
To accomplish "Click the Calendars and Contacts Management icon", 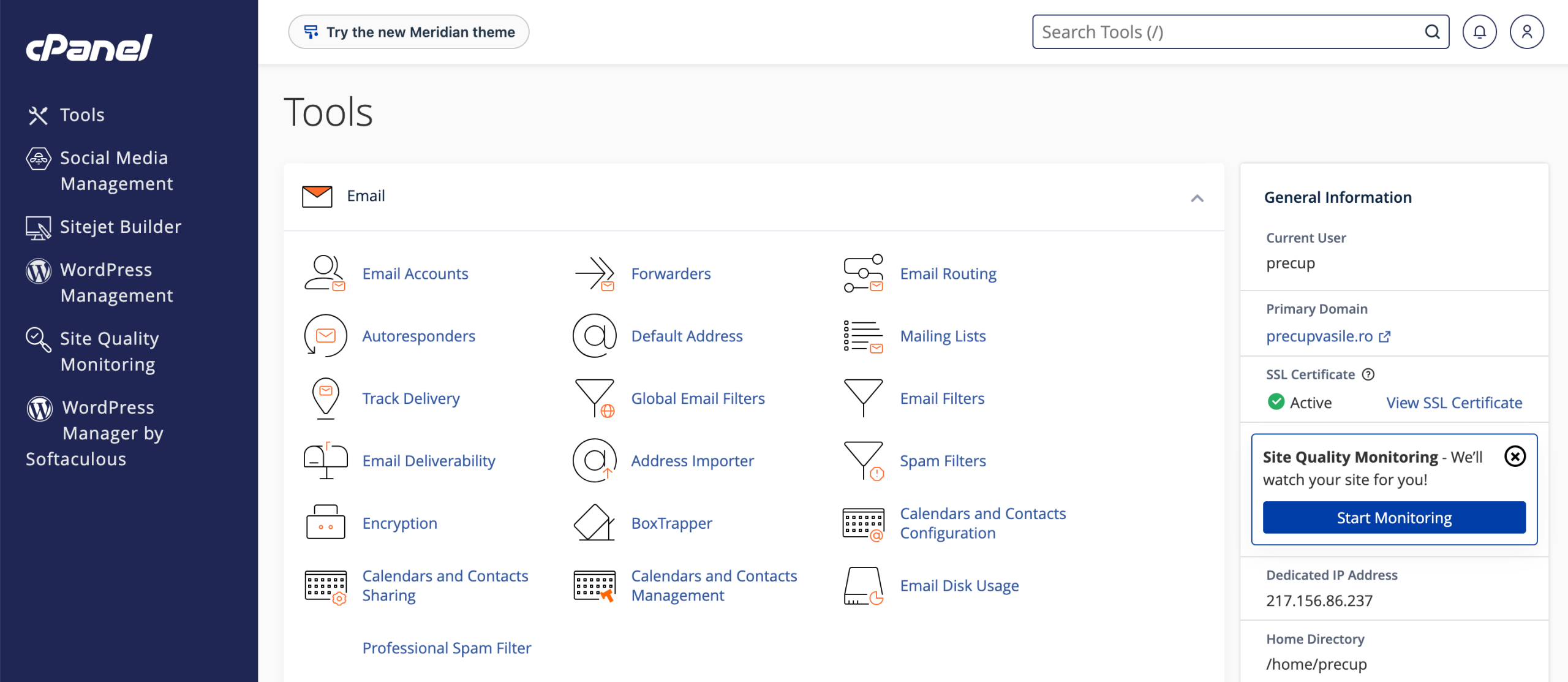I will (594, 586).
